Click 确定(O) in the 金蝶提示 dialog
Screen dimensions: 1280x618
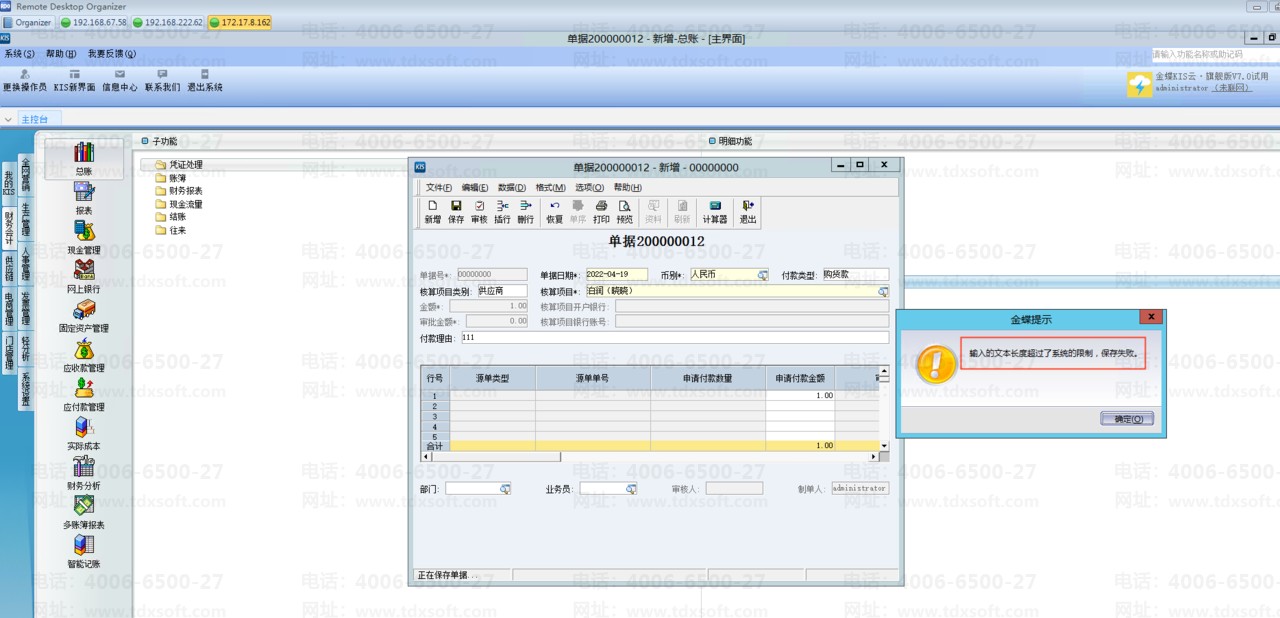click(1127, 419)
